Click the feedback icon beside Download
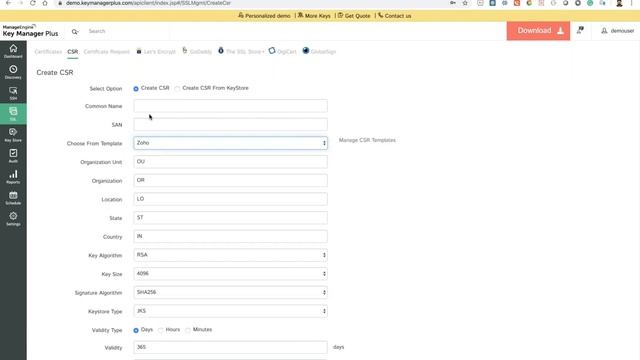The image size is (640, 360). 580,31
